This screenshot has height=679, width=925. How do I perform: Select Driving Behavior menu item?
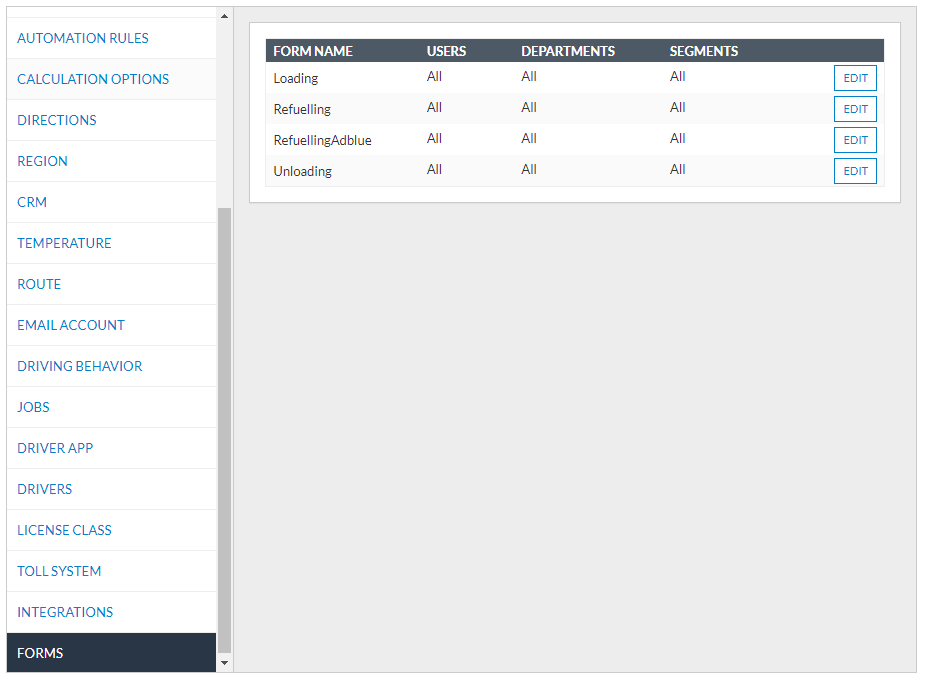coord(80,366)
